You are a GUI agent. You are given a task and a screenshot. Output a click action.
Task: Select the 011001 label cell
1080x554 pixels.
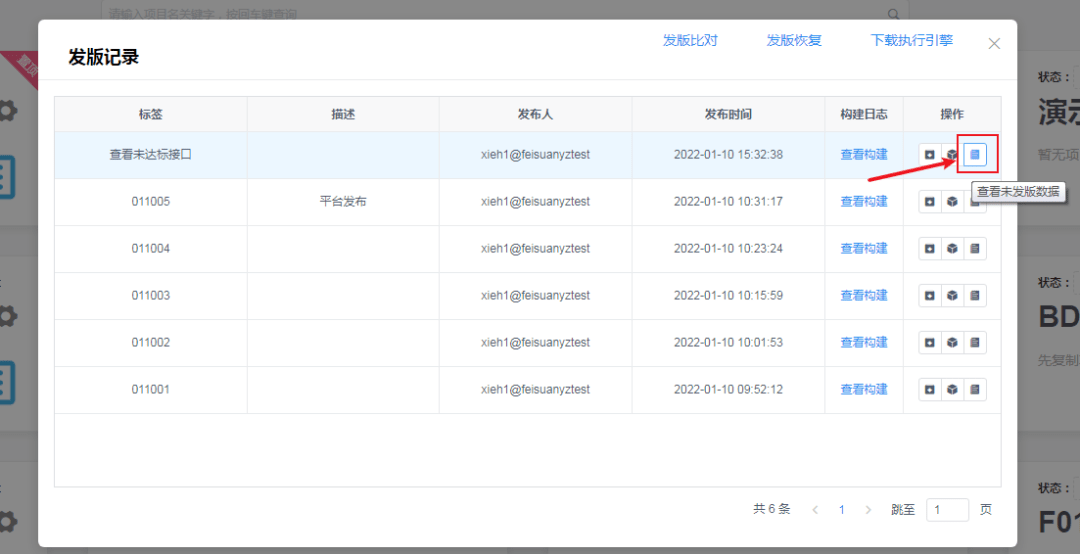151,389
